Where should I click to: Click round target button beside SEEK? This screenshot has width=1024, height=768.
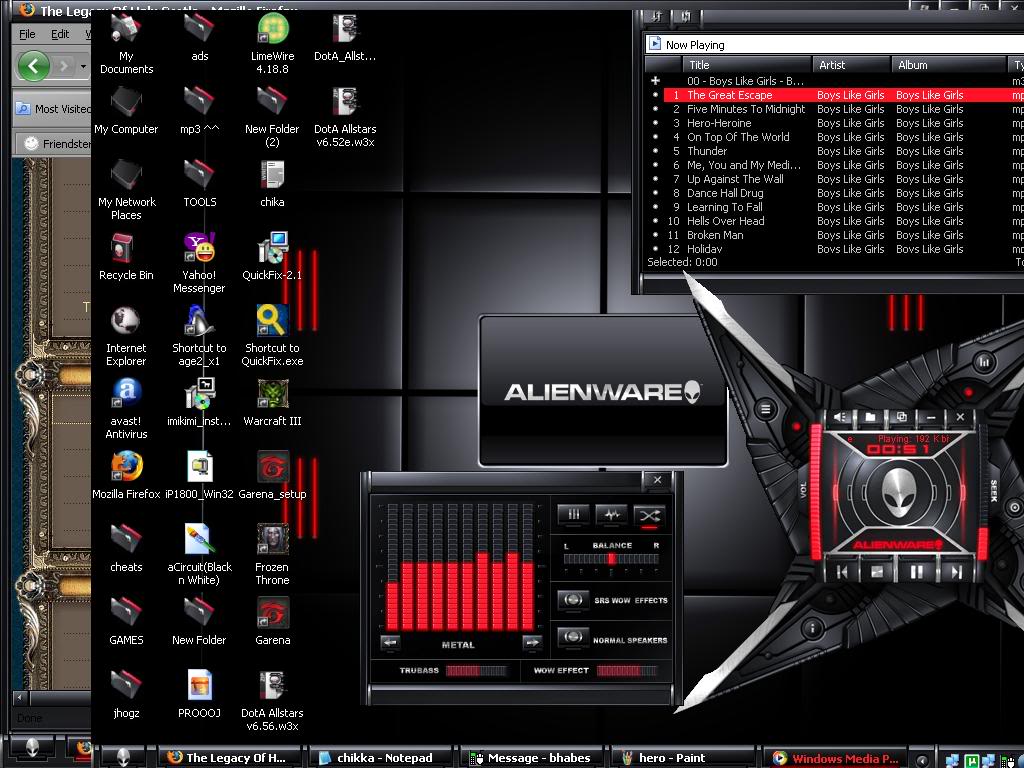point(1014,507)
